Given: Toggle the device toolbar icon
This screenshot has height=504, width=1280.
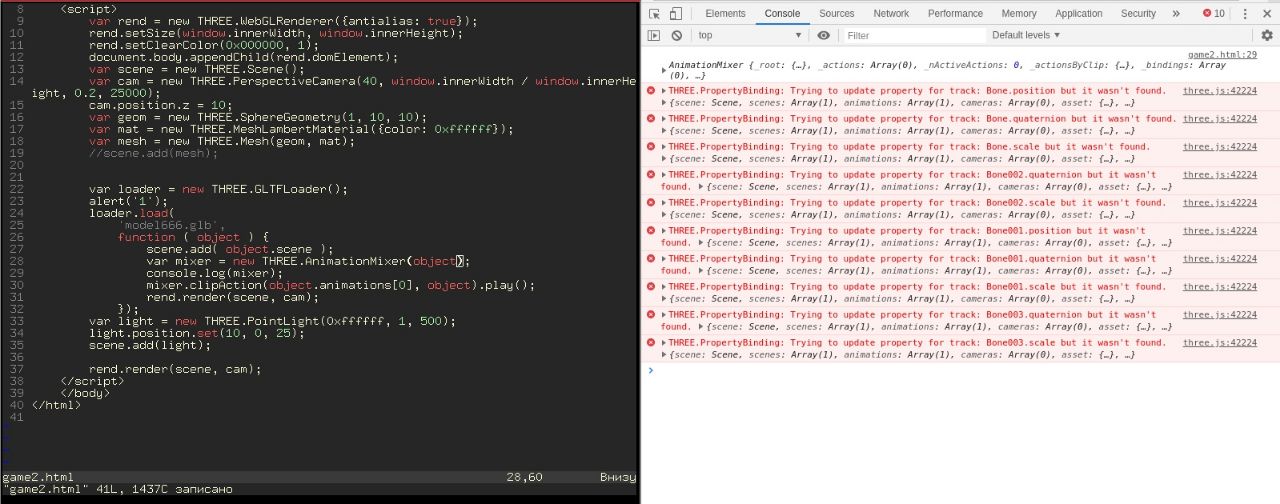Looking at the screenshot, I should coord(676,13).
